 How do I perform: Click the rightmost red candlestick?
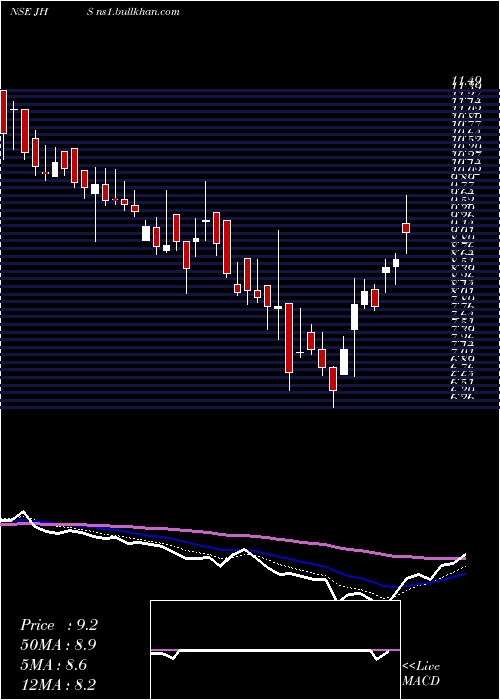[x=406, y=228]
